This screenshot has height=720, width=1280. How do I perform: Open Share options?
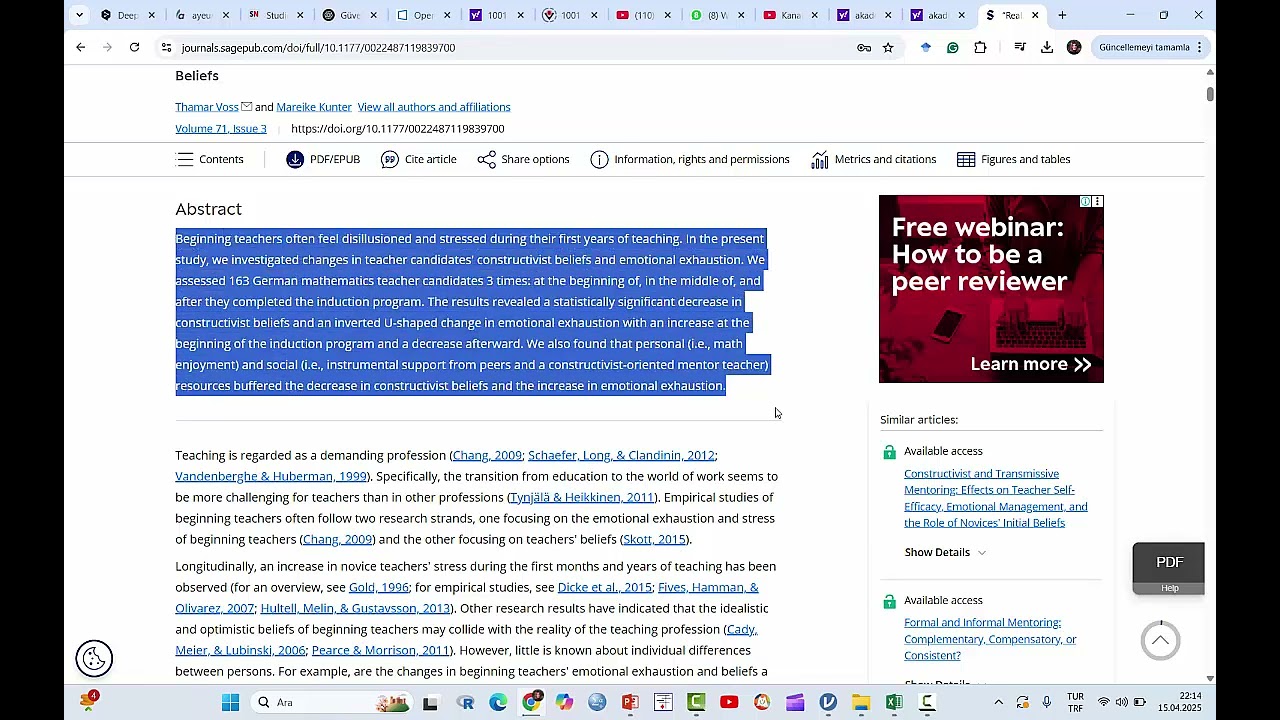pos(523,159)
